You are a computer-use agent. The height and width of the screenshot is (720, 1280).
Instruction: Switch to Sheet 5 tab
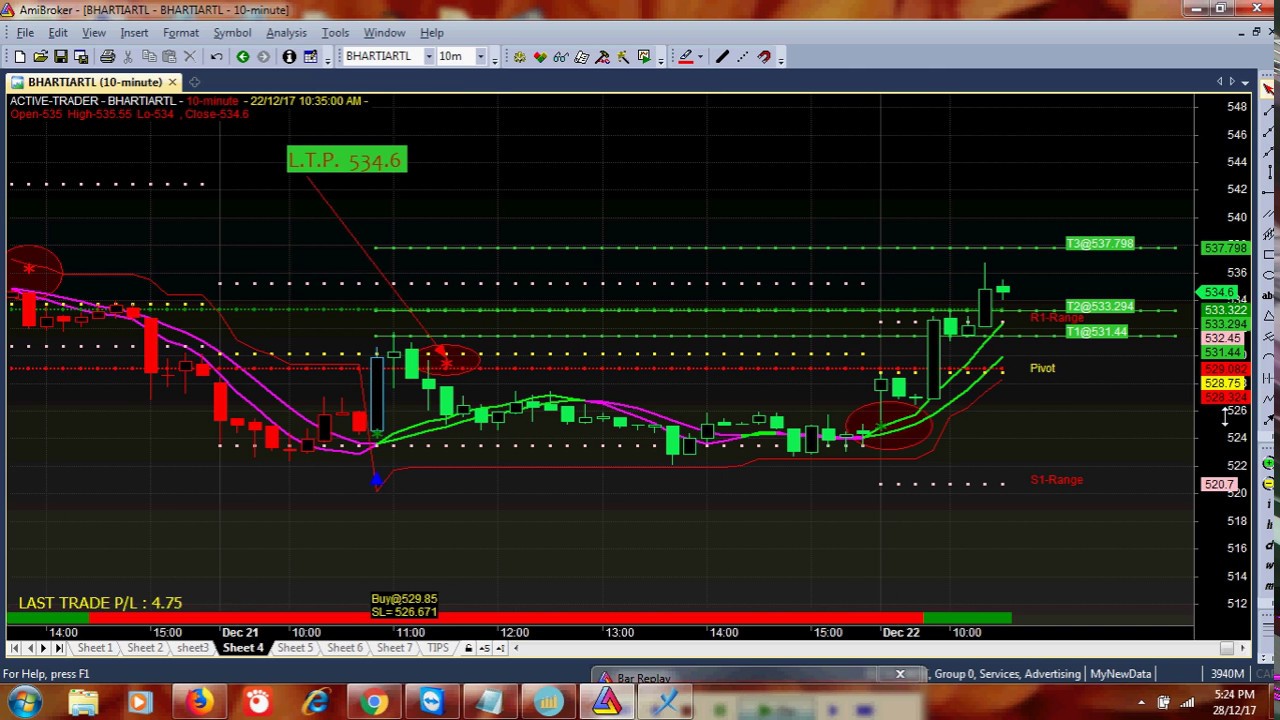[x=295, y=648]
